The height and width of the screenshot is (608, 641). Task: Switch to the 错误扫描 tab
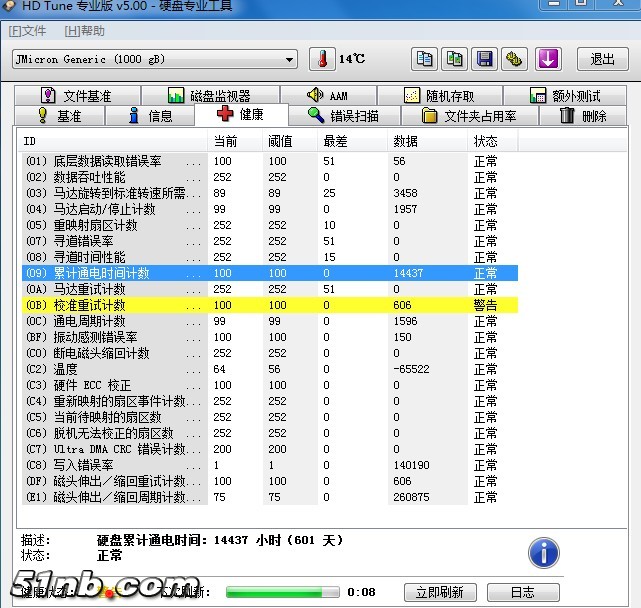(x=344, y=116)
